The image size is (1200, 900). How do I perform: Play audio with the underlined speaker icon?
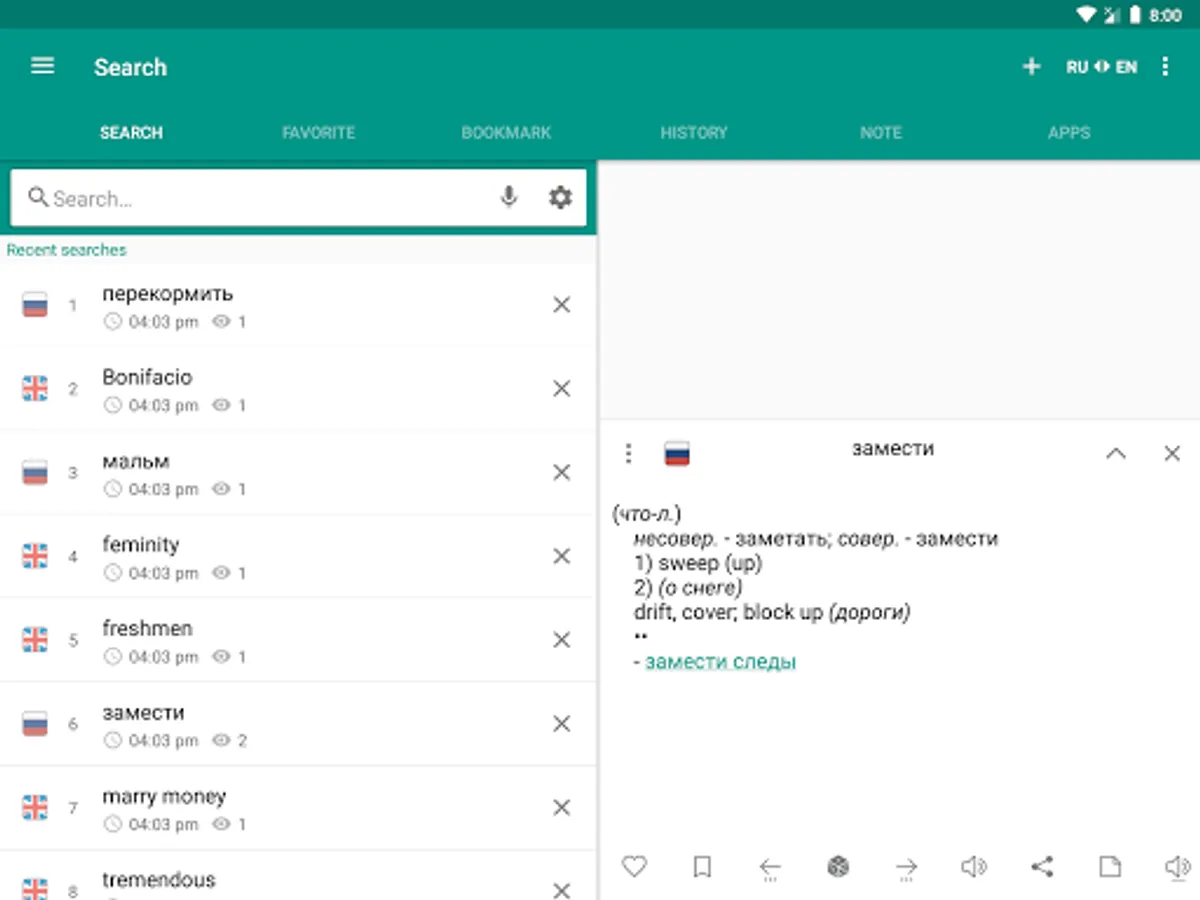tap(1178, 868)
